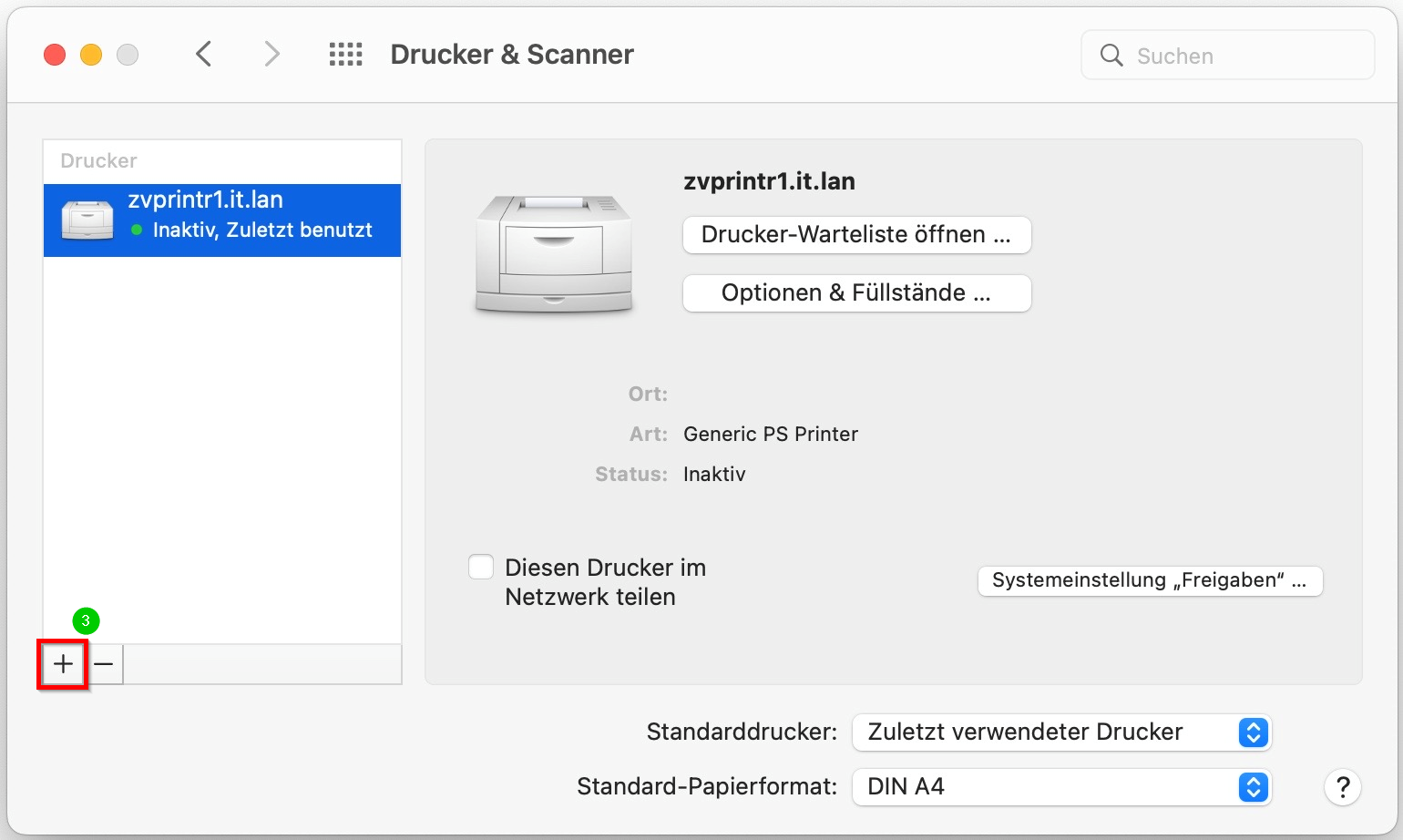Click the green step 3 badge

point(86,621)
